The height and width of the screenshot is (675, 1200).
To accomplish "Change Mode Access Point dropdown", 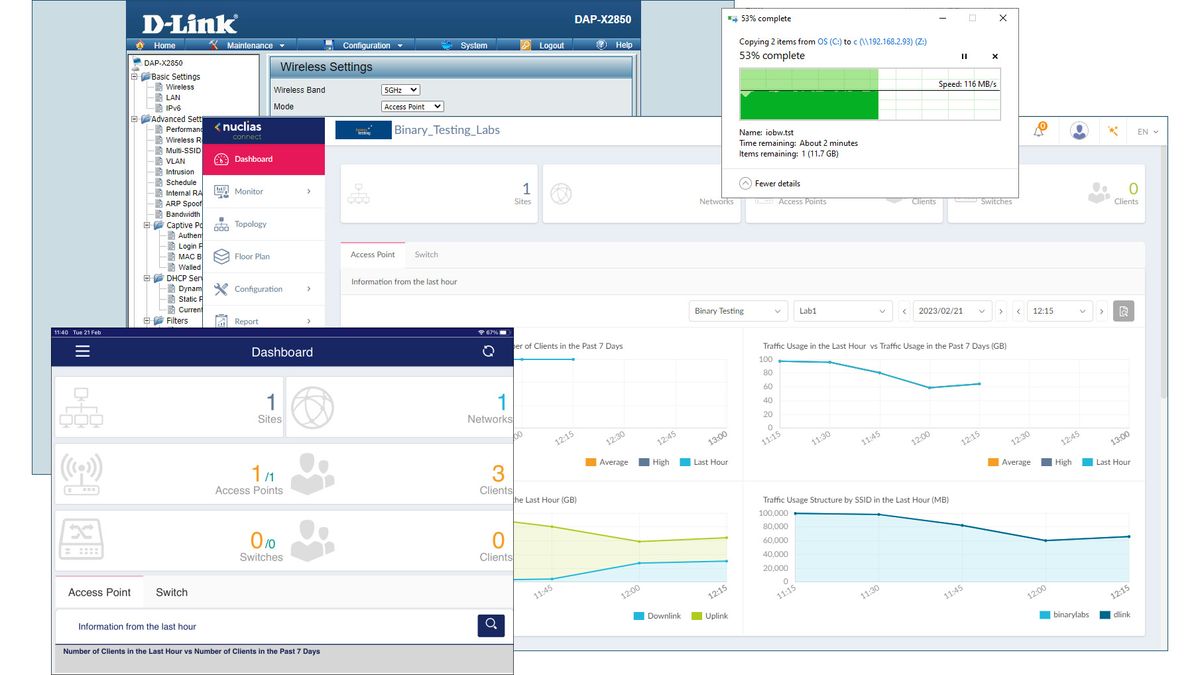I will (x=412, y=106).
